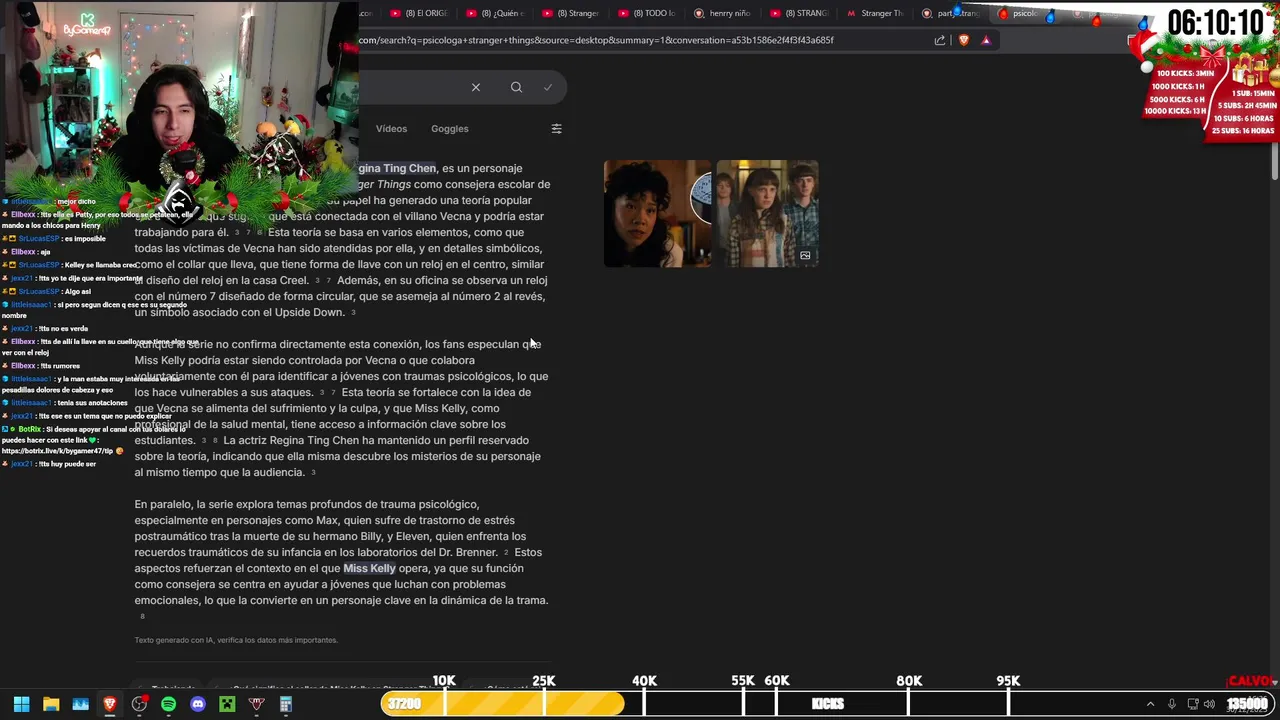
Task: Click citation 2 after 'Dr. Brenner.'
Action: point(506,552)
